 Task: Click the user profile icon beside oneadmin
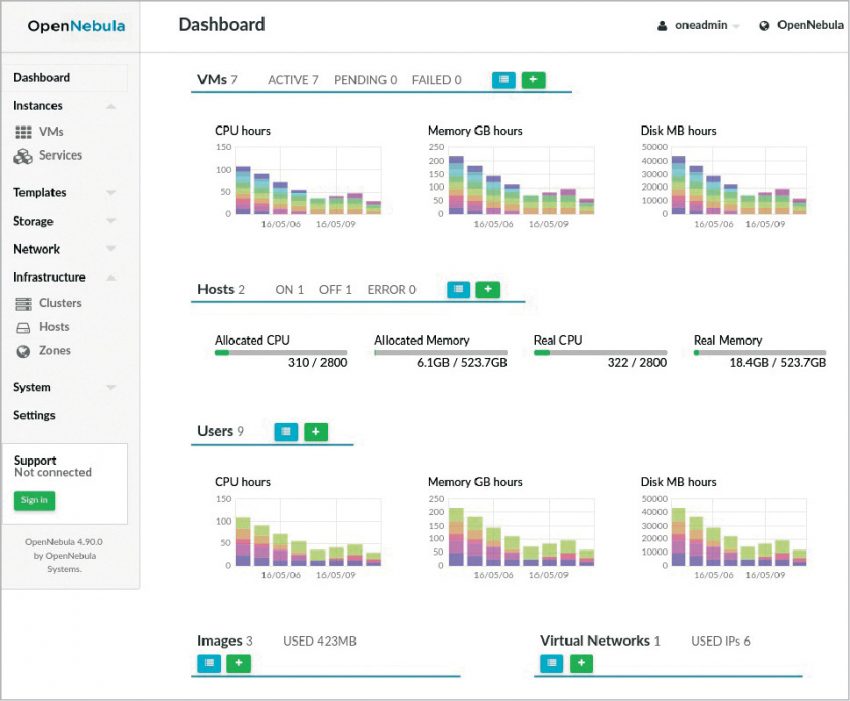[662, 25]
